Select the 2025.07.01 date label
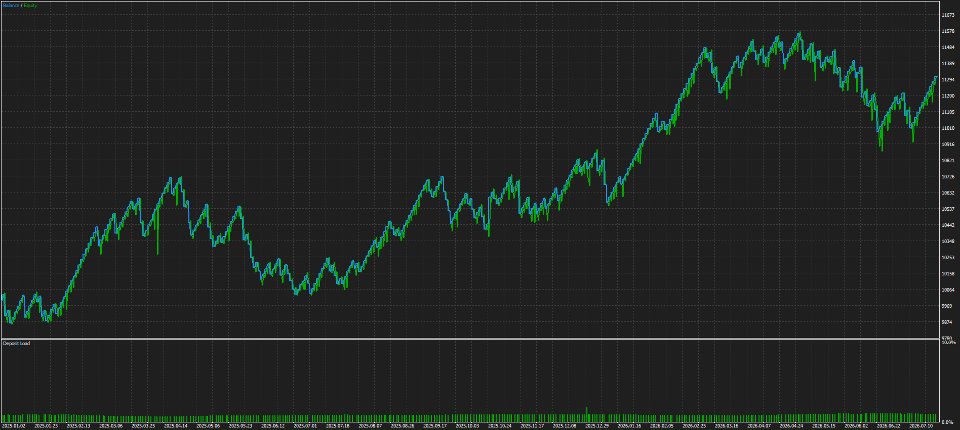 coord(306,424)
